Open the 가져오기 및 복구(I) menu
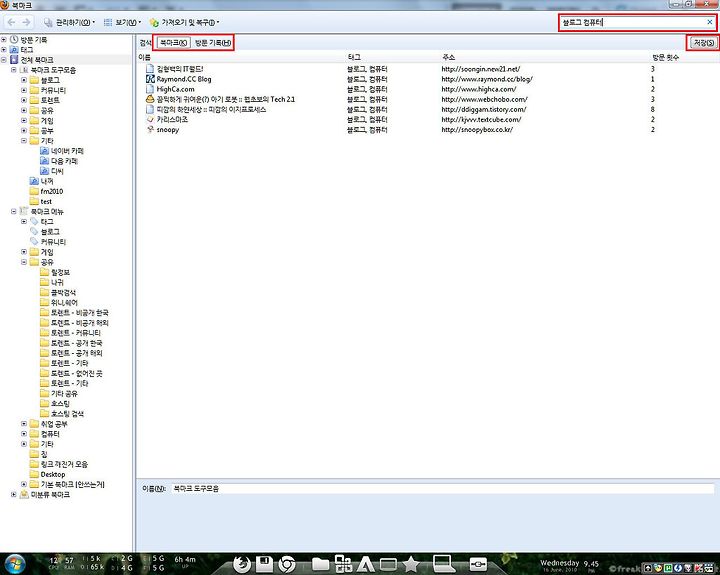The image size is (720, 575). [185, 22]
